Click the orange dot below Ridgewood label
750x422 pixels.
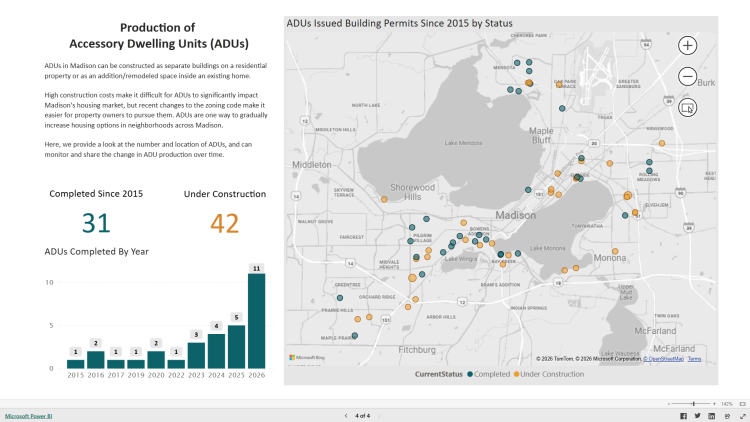[662, 143]
